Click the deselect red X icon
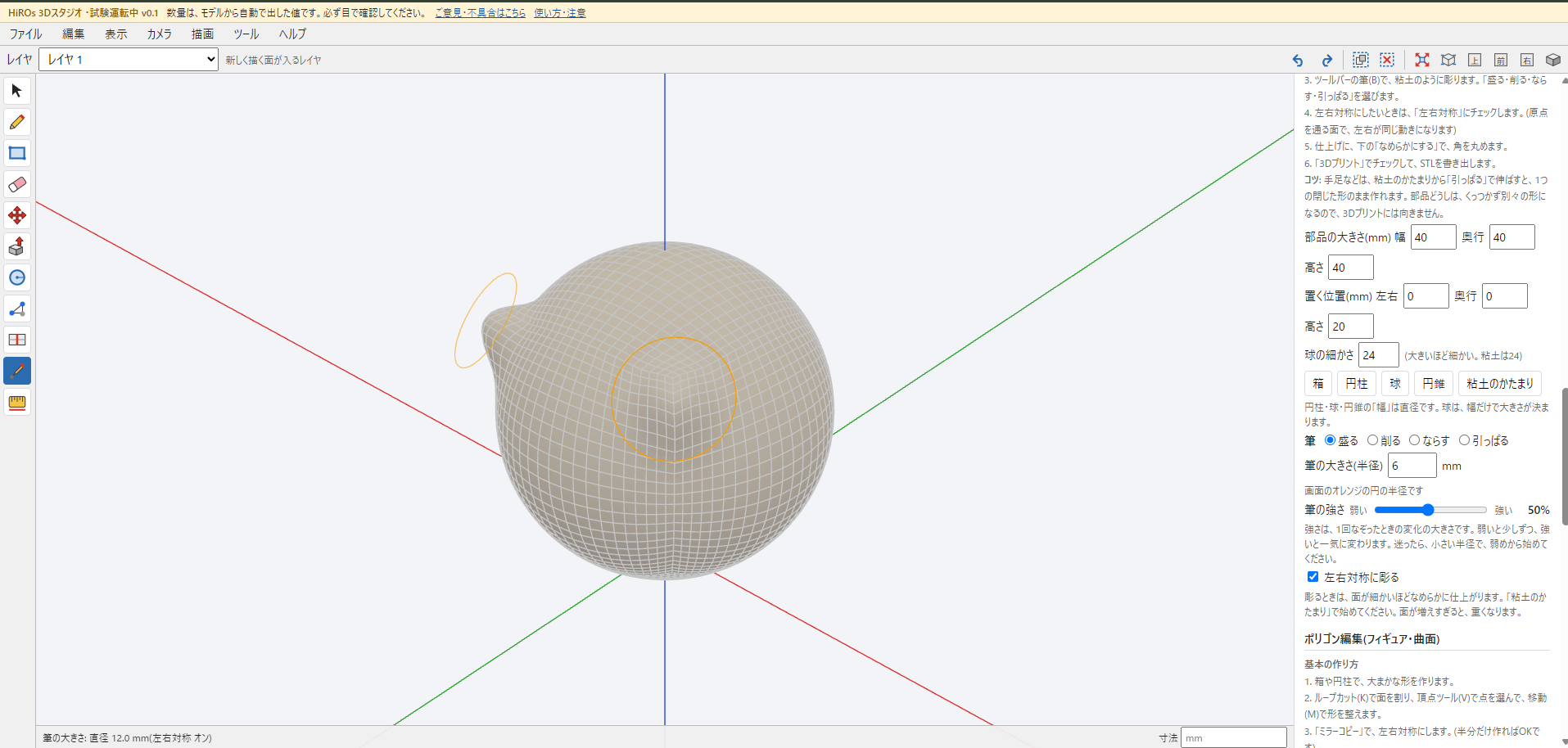The image size is (1568, 748). pos(1387,60)
